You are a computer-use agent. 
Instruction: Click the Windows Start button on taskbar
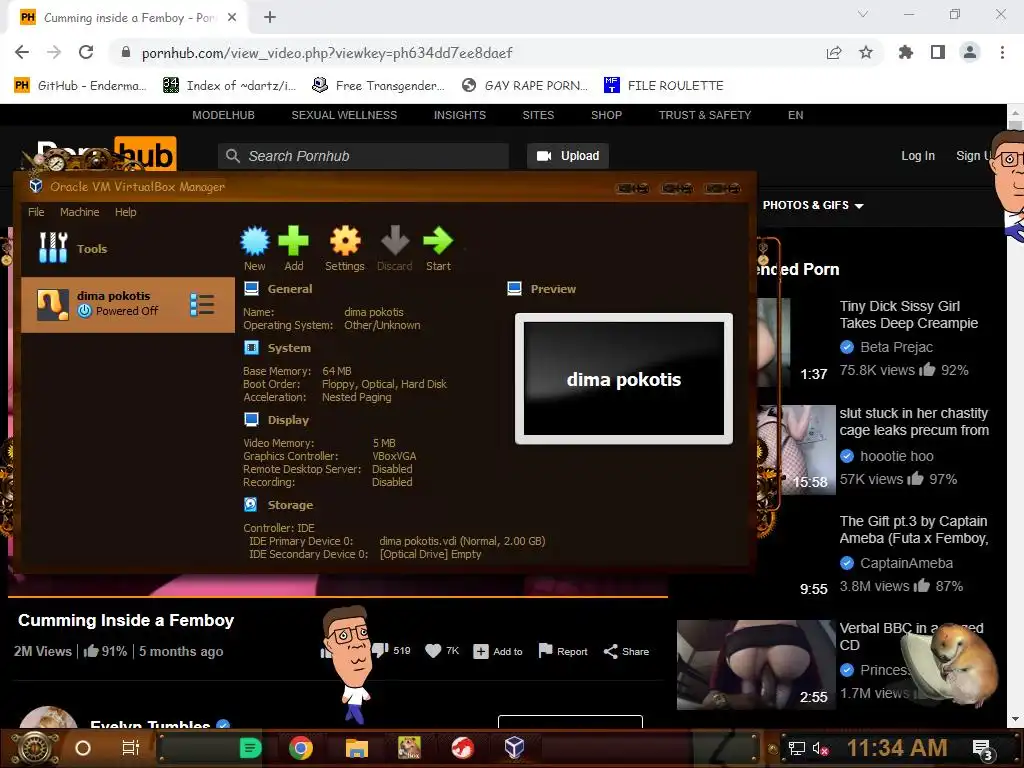[x=35, y=748]
